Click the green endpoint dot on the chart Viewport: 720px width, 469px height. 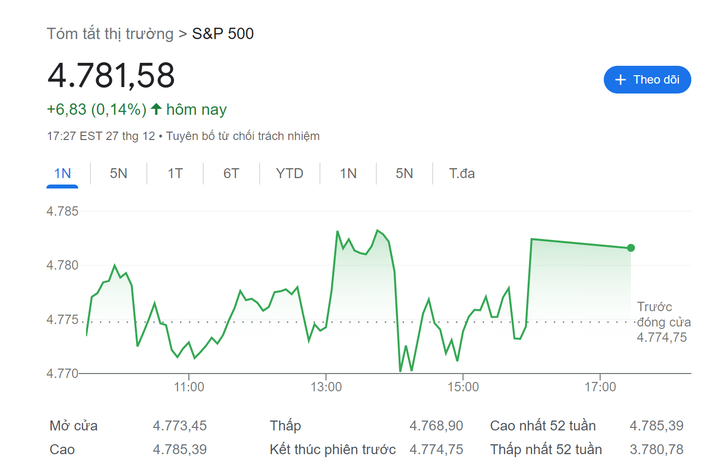pos(631,248)
